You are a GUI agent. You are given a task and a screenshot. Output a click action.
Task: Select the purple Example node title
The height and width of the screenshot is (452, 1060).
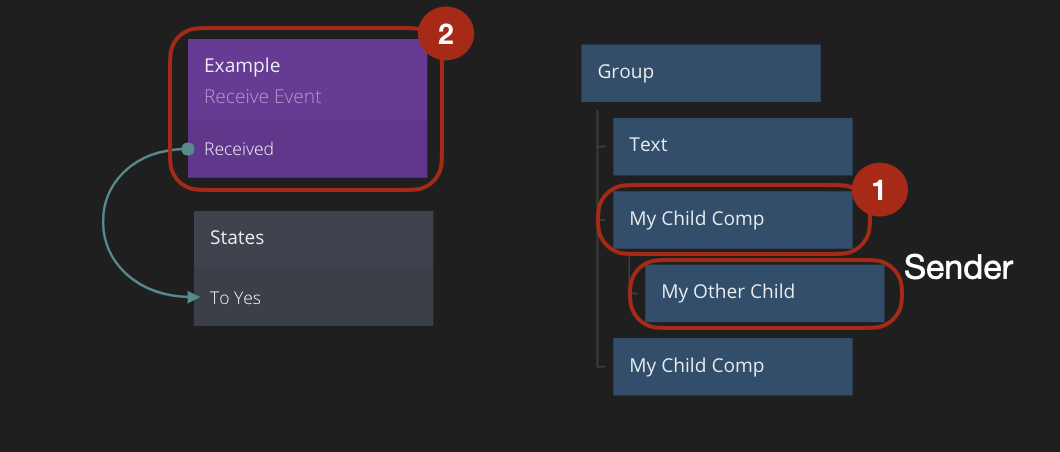pyautogui.click(x=242, y=66)
